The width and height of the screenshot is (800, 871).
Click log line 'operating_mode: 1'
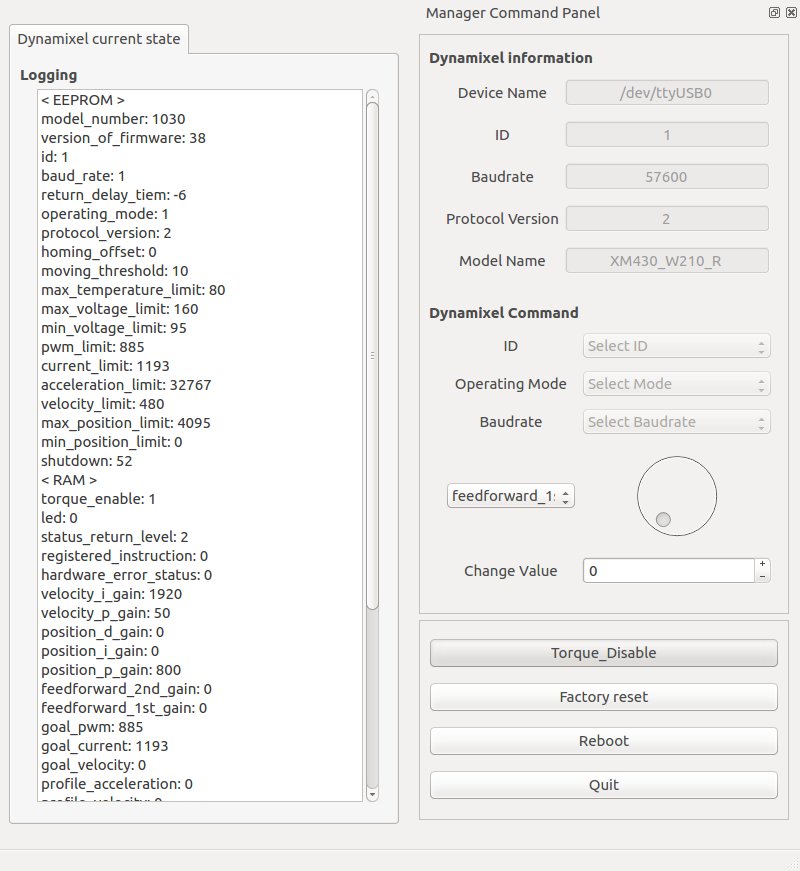pyautogui.click(x=104, y=214)
